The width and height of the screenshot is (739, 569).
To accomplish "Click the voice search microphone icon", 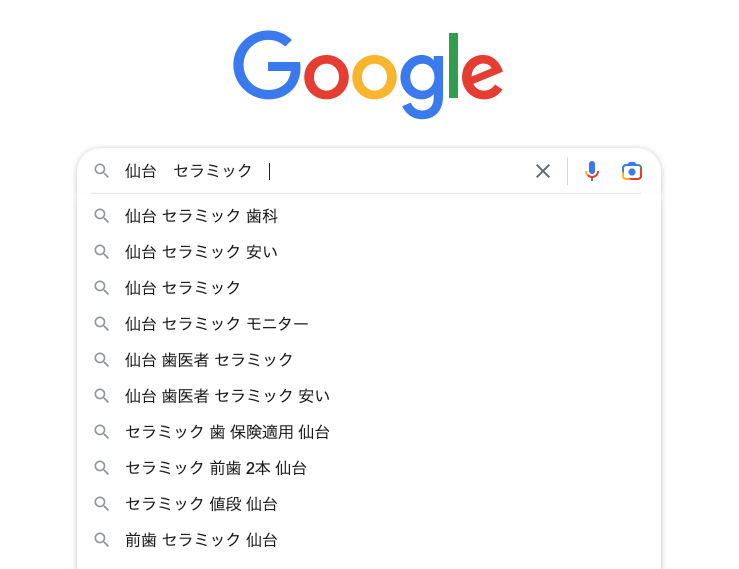I will click(x=591, y=171).
